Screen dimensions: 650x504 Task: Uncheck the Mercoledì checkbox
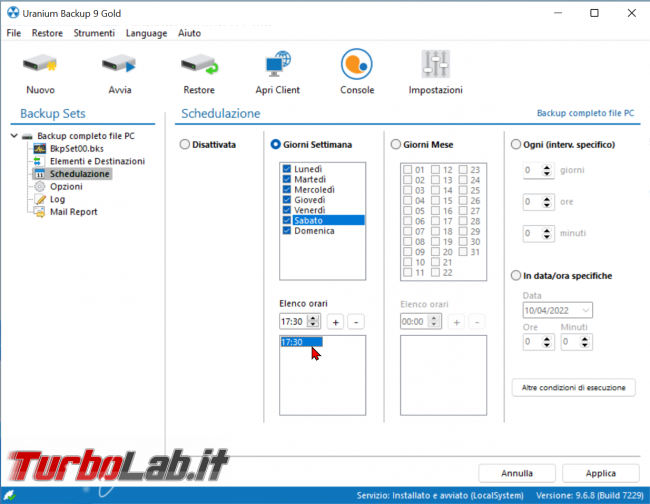(x=286, y=189)
